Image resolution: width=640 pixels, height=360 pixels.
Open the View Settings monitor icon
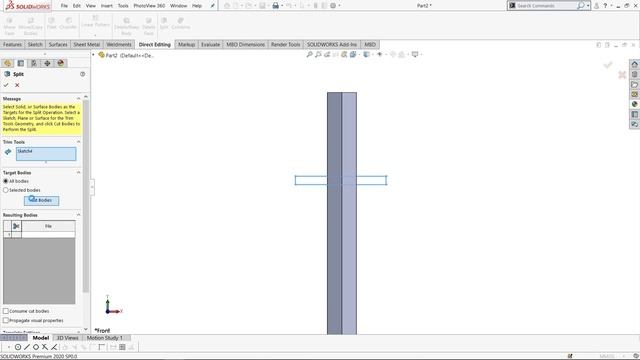click(415, 54)
